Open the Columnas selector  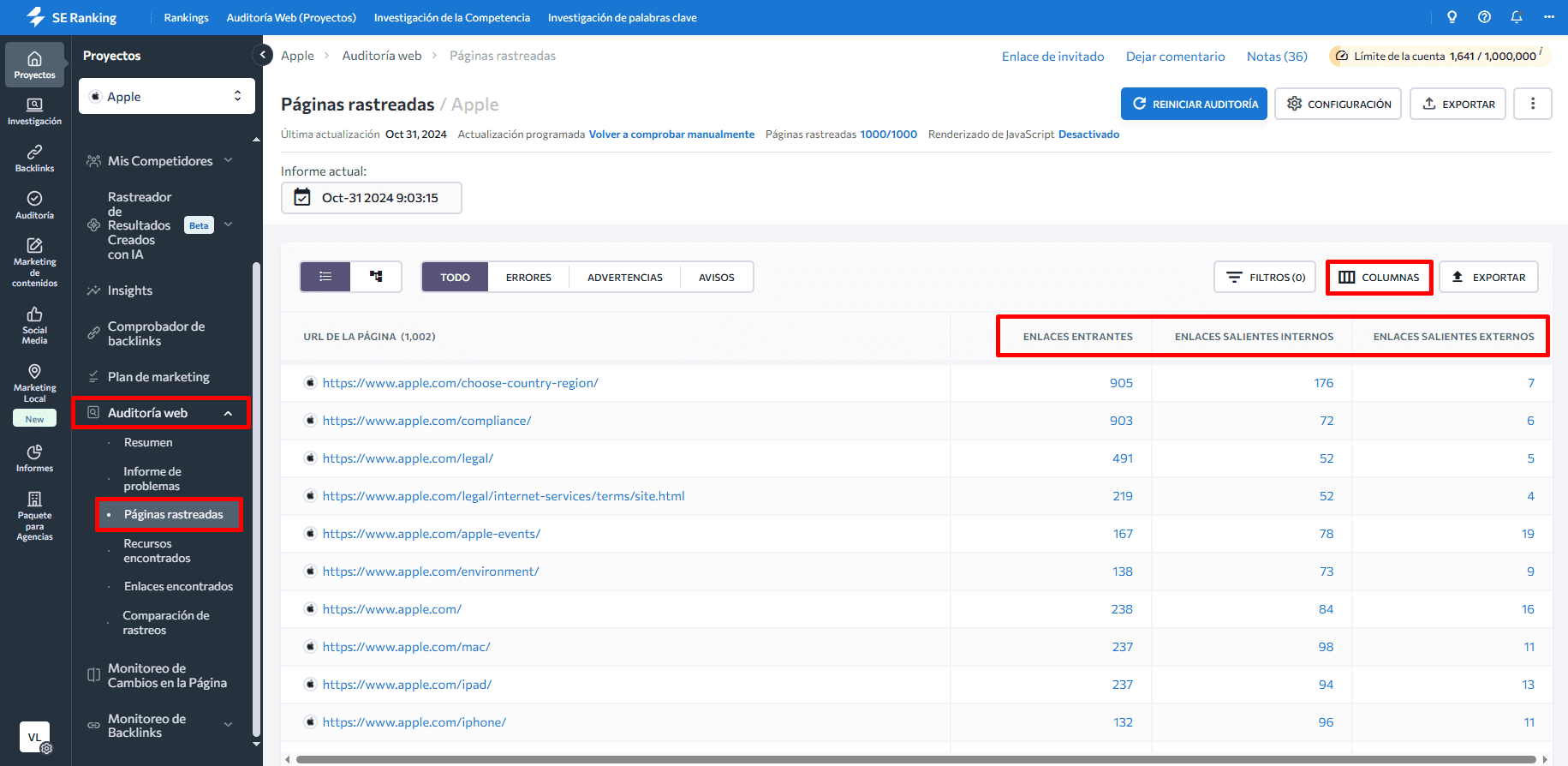[x=1379, y=277]
